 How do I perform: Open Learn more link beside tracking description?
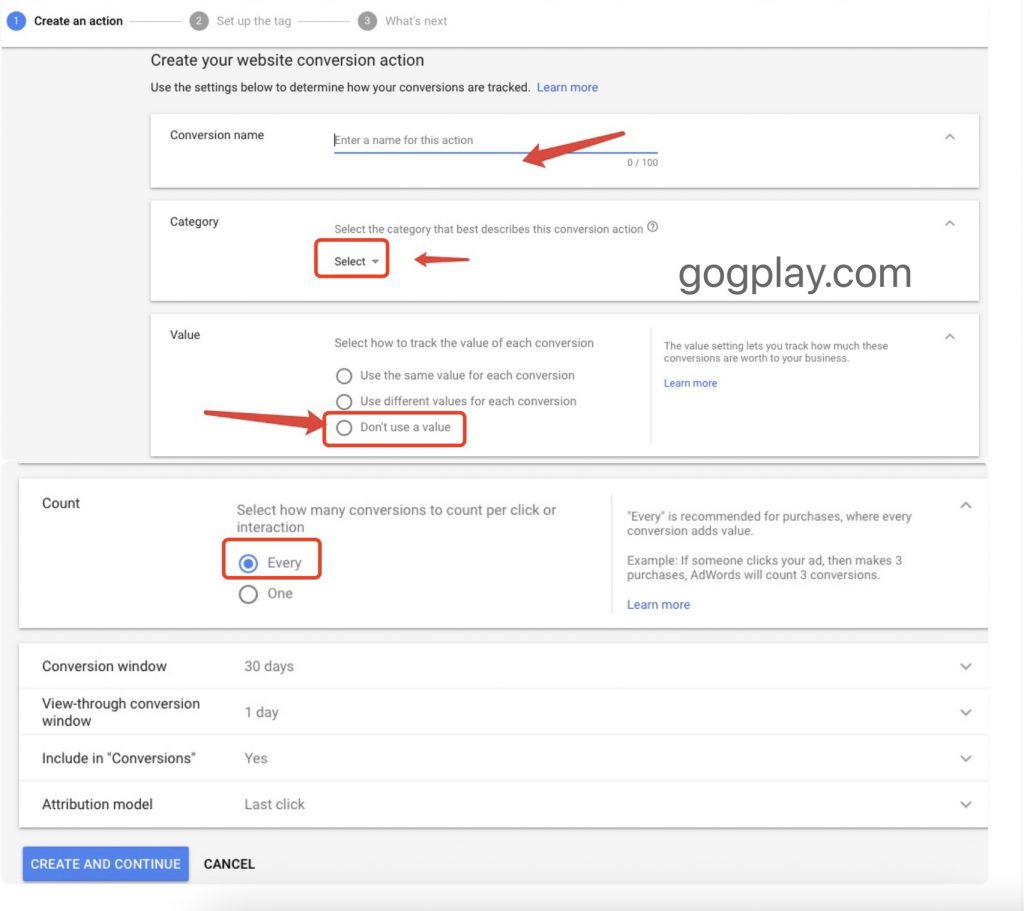[567, 88]
